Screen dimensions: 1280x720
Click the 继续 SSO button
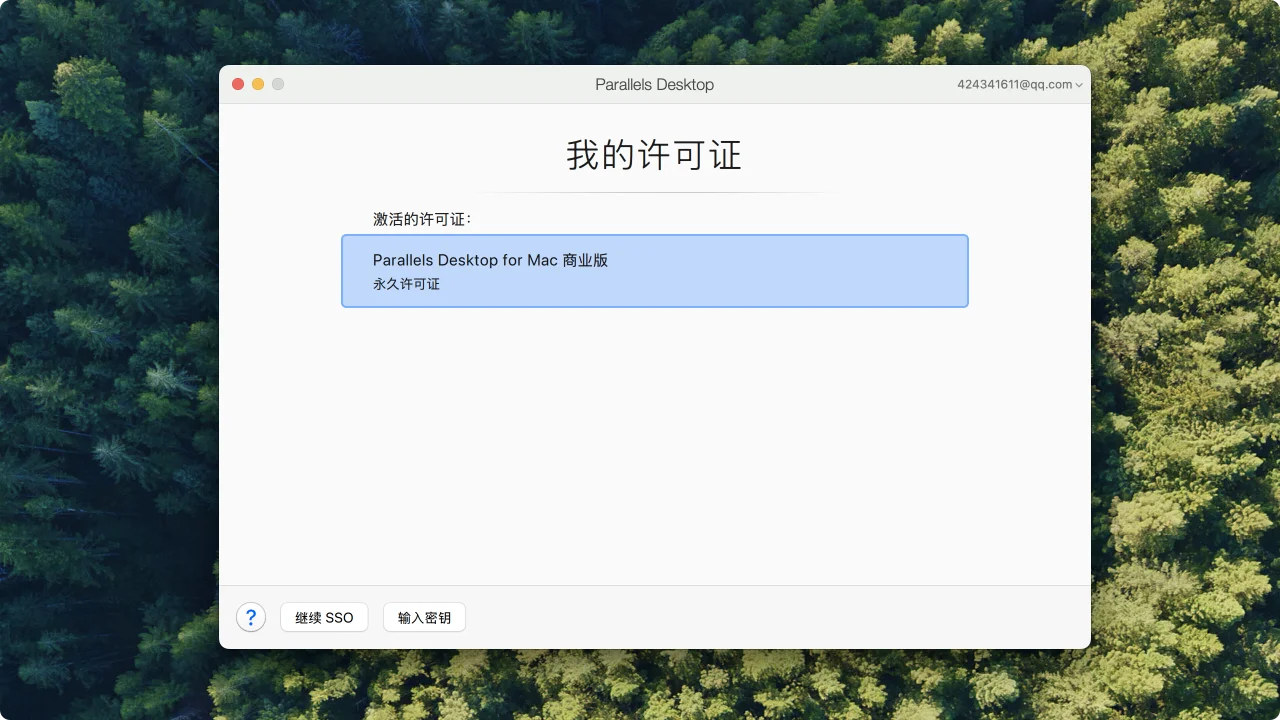coord(324,618)
